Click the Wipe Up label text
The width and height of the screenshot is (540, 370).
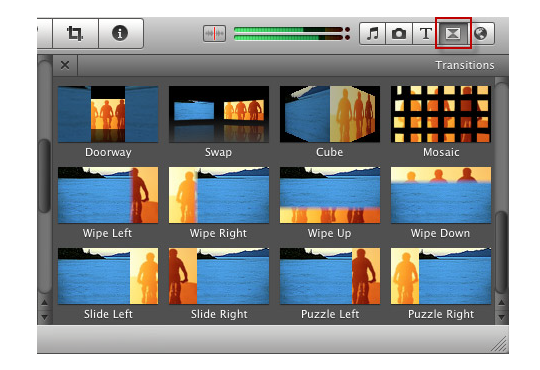[330, 233]
